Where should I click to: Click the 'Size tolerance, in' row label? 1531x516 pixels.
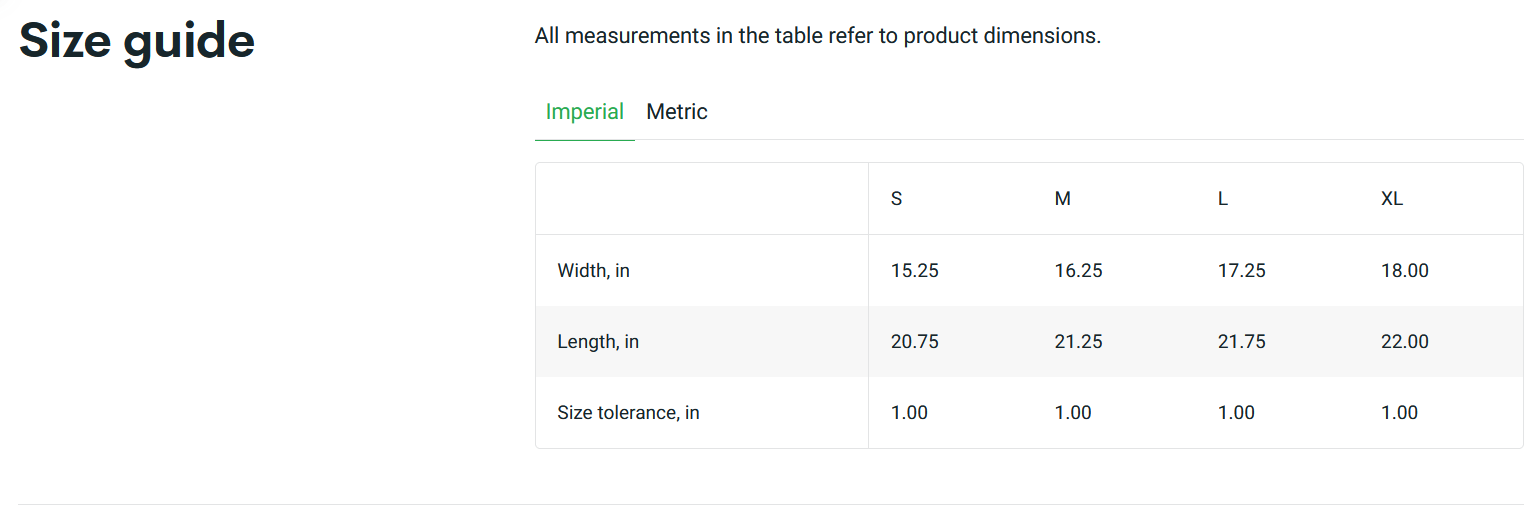(628, 413)
